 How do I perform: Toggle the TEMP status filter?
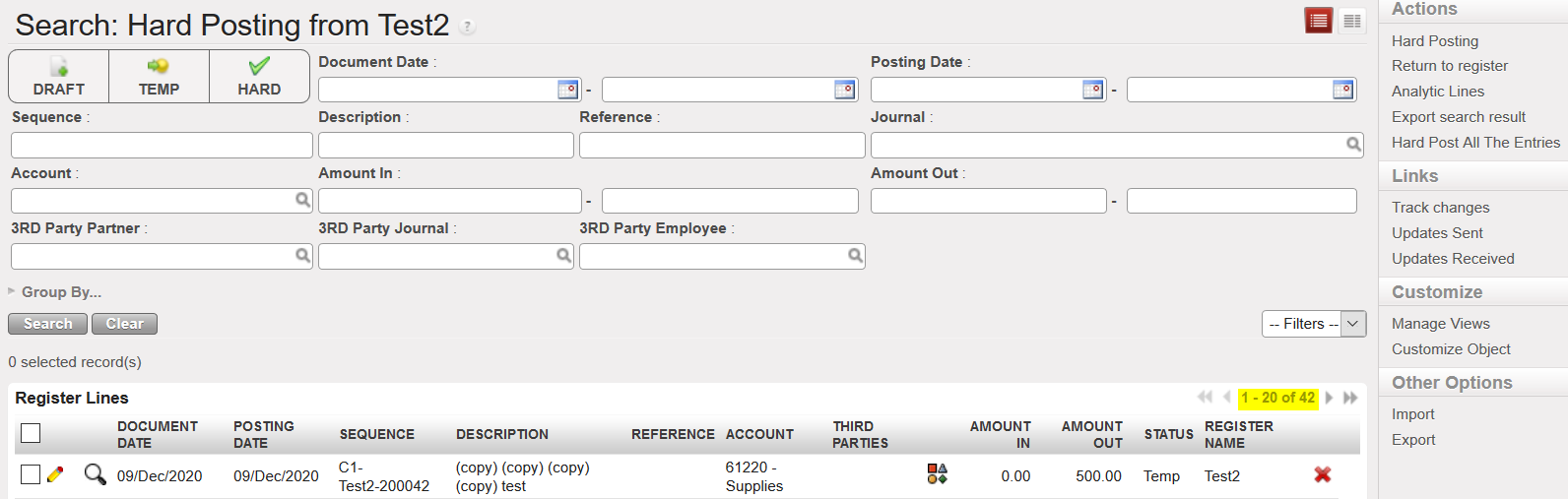pyautogui.click(x=159, y=77)
